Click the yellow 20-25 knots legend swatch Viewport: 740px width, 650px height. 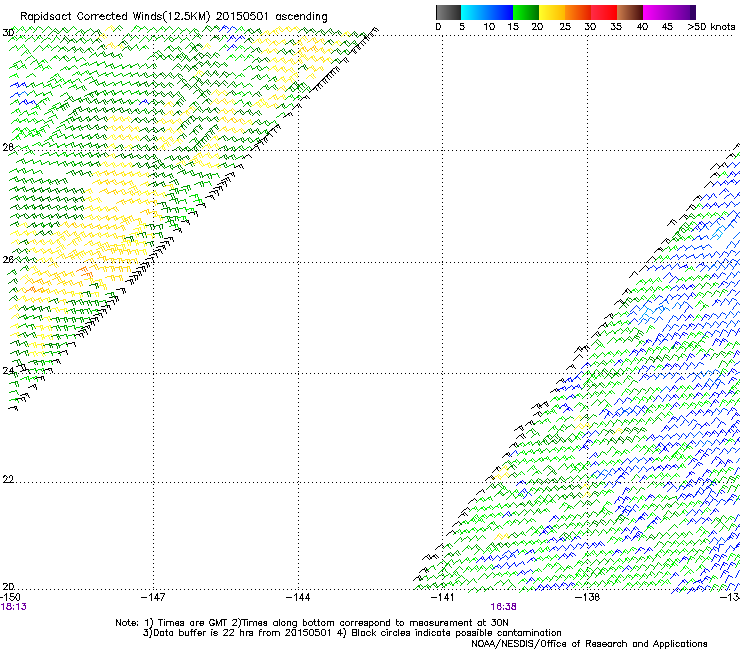tap(552, 12)
